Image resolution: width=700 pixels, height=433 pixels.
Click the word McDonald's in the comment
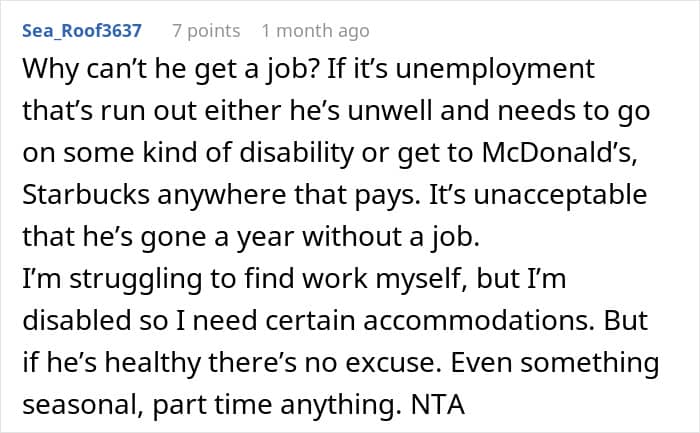559,153
